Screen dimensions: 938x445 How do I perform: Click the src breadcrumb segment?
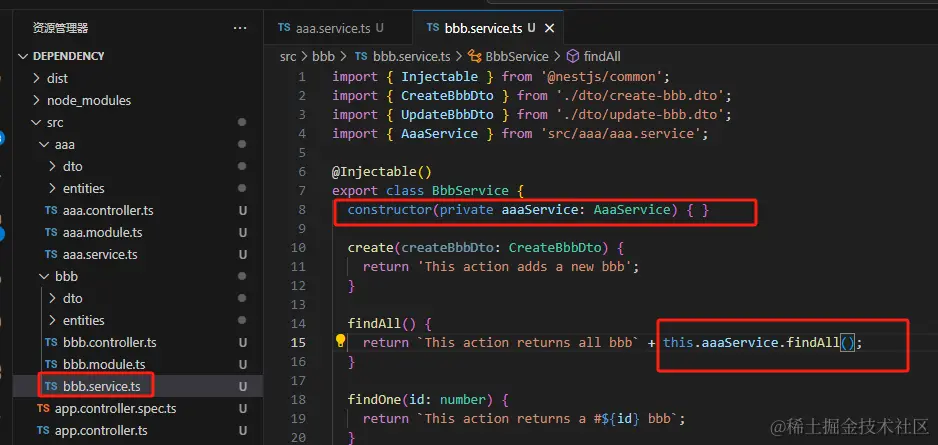click(x=288, y=57)
